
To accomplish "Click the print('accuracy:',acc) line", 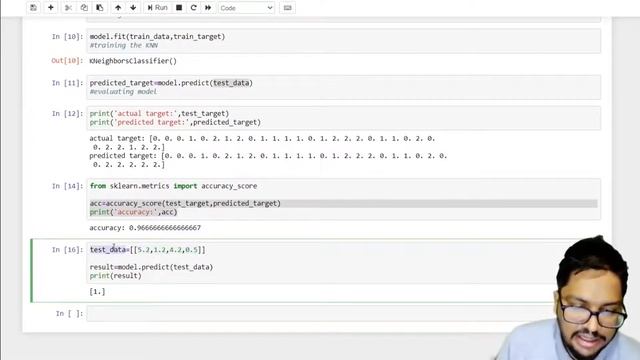I will coord(133,212).
